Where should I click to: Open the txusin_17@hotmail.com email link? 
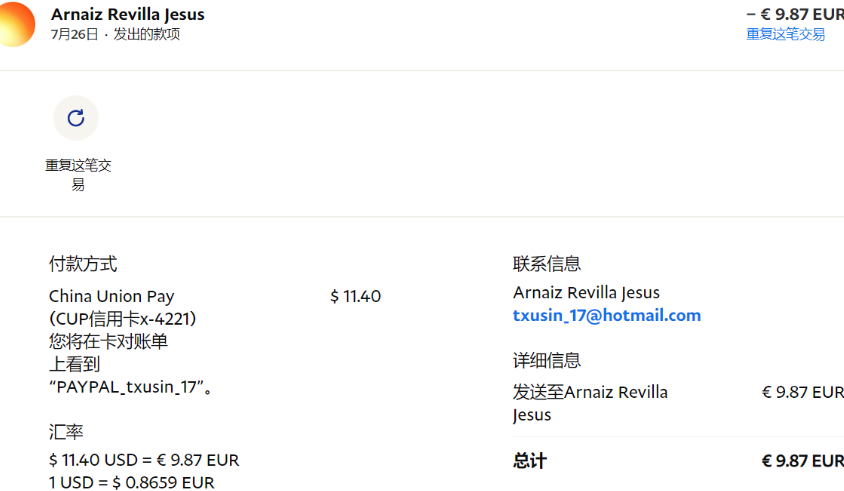(606, 315)
